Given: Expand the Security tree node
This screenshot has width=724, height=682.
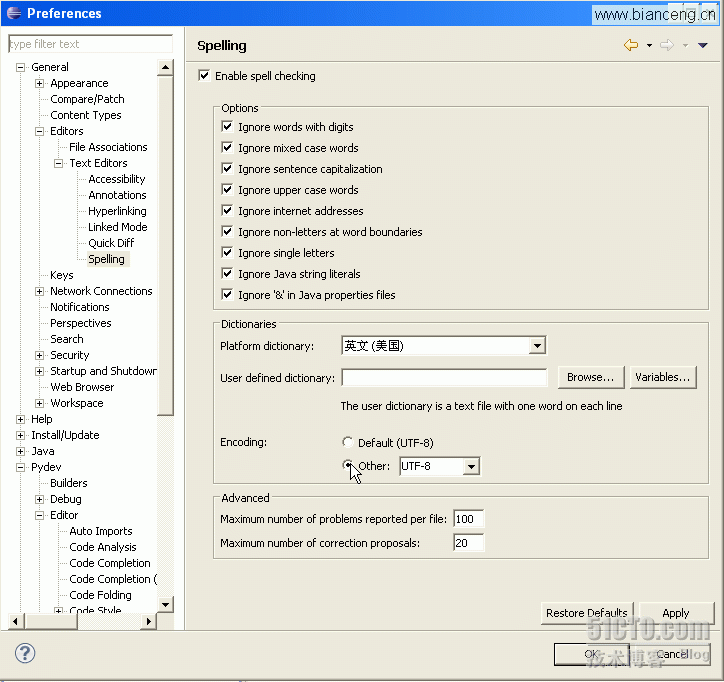Looking at the screenshot, I should [39, 356].
